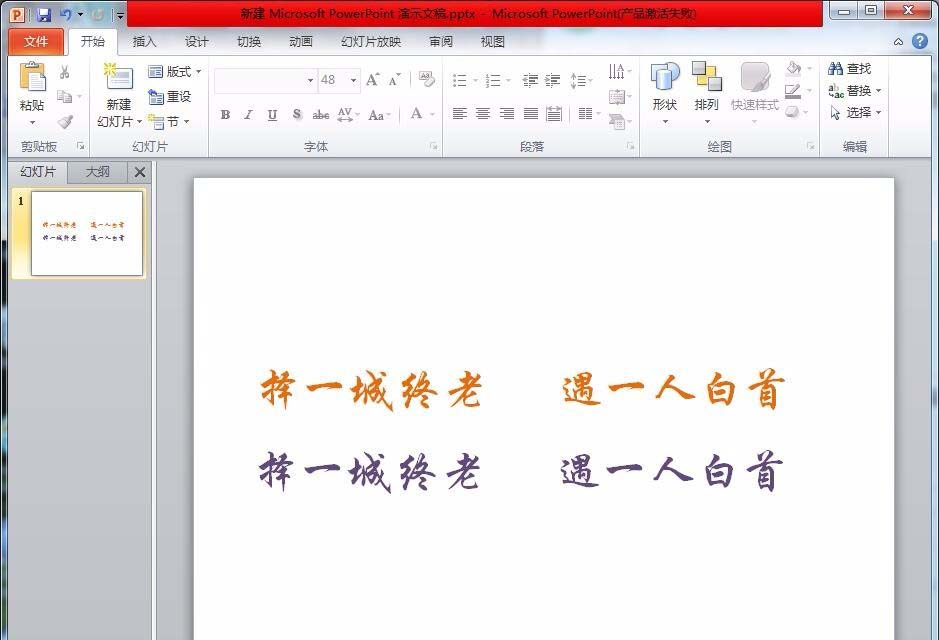
Task: Switch to the Transitions (切换) tab
Action: (x=249, y=41)
